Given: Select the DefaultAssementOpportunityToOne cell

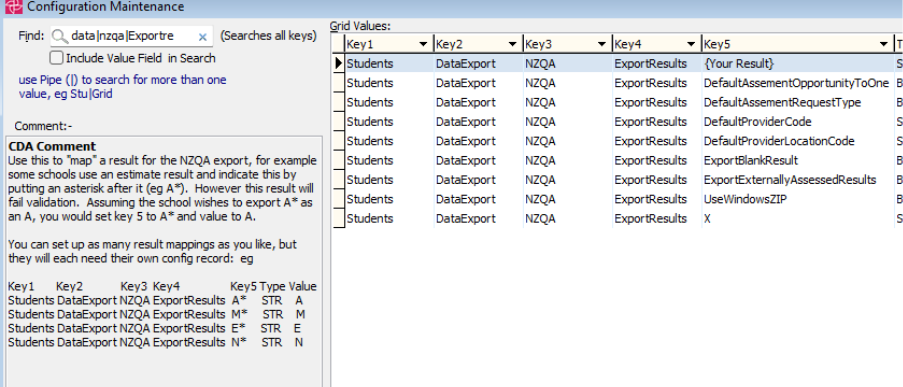Looking at the screenshot, I should click(798, 83).
